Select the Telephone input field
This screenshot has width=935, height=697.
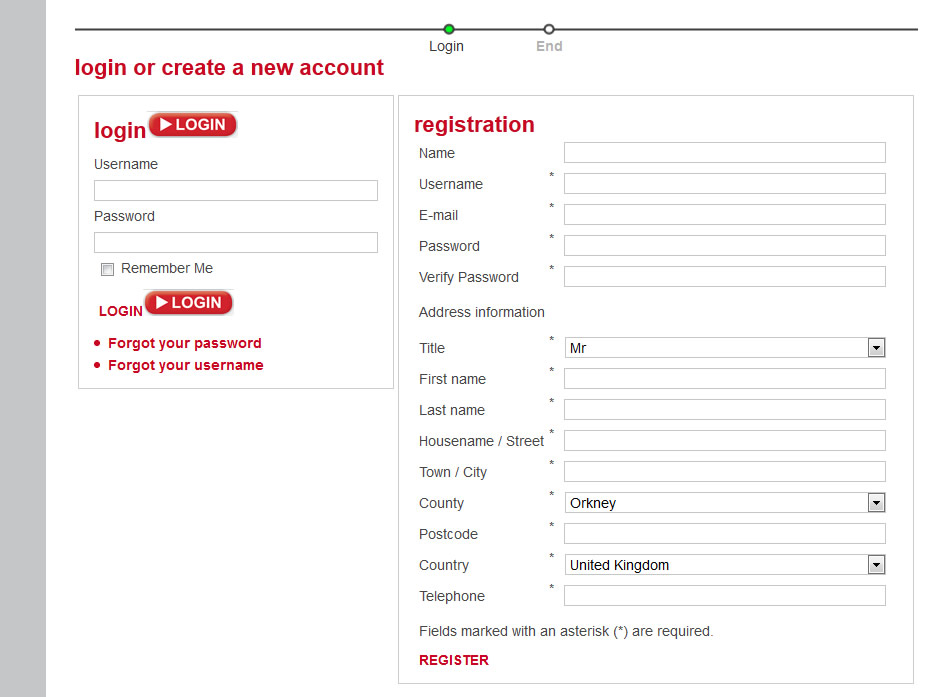point(725,596)
